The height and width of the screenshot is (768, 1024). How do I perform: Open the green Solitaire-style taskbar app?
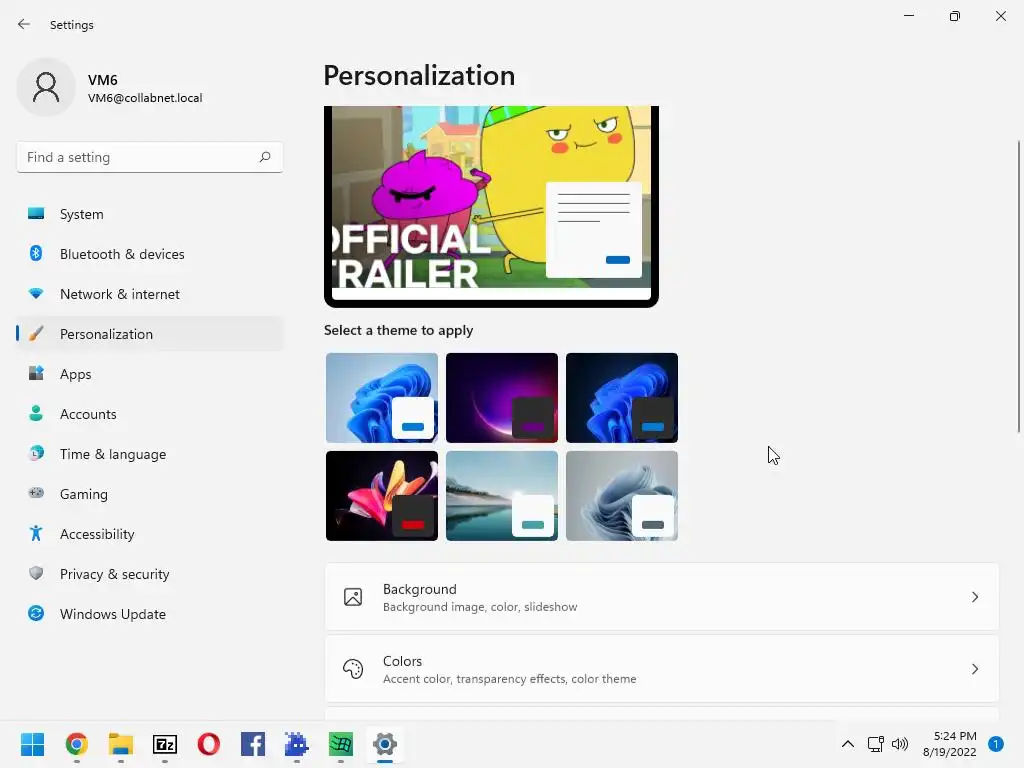click(x=341, y=744)
